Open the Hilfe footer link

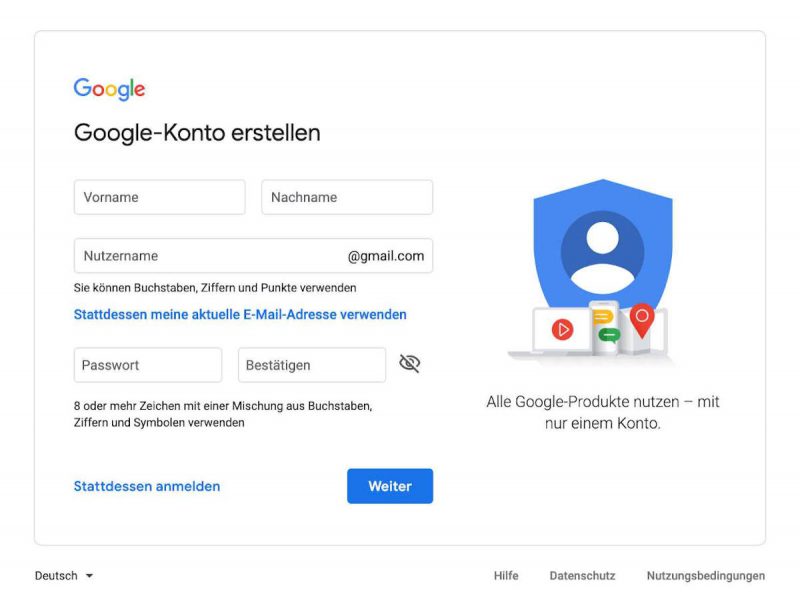point(506,576)
